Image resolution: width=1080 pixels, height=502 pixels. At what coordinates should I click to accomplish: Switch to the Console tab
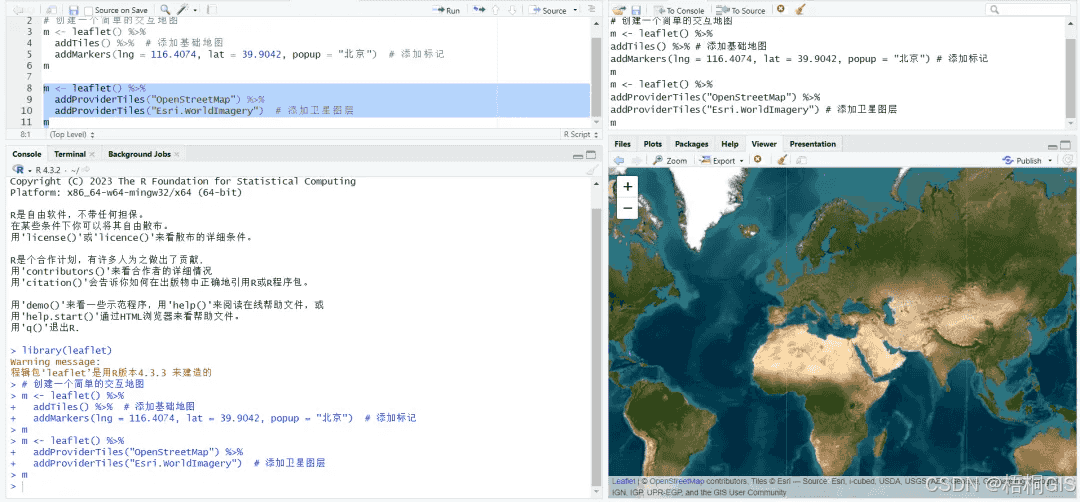pos(27,154)
